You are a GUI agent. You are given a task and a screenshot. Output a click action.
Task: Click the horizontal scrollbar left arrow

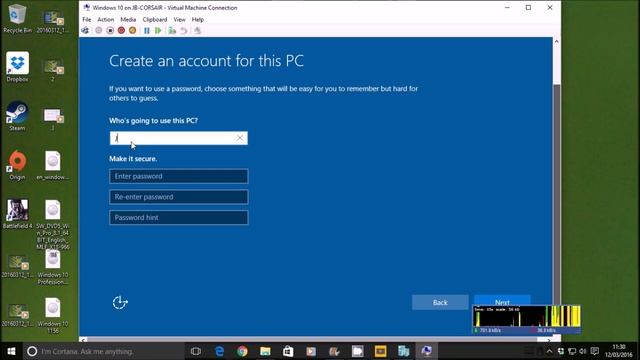83,339
